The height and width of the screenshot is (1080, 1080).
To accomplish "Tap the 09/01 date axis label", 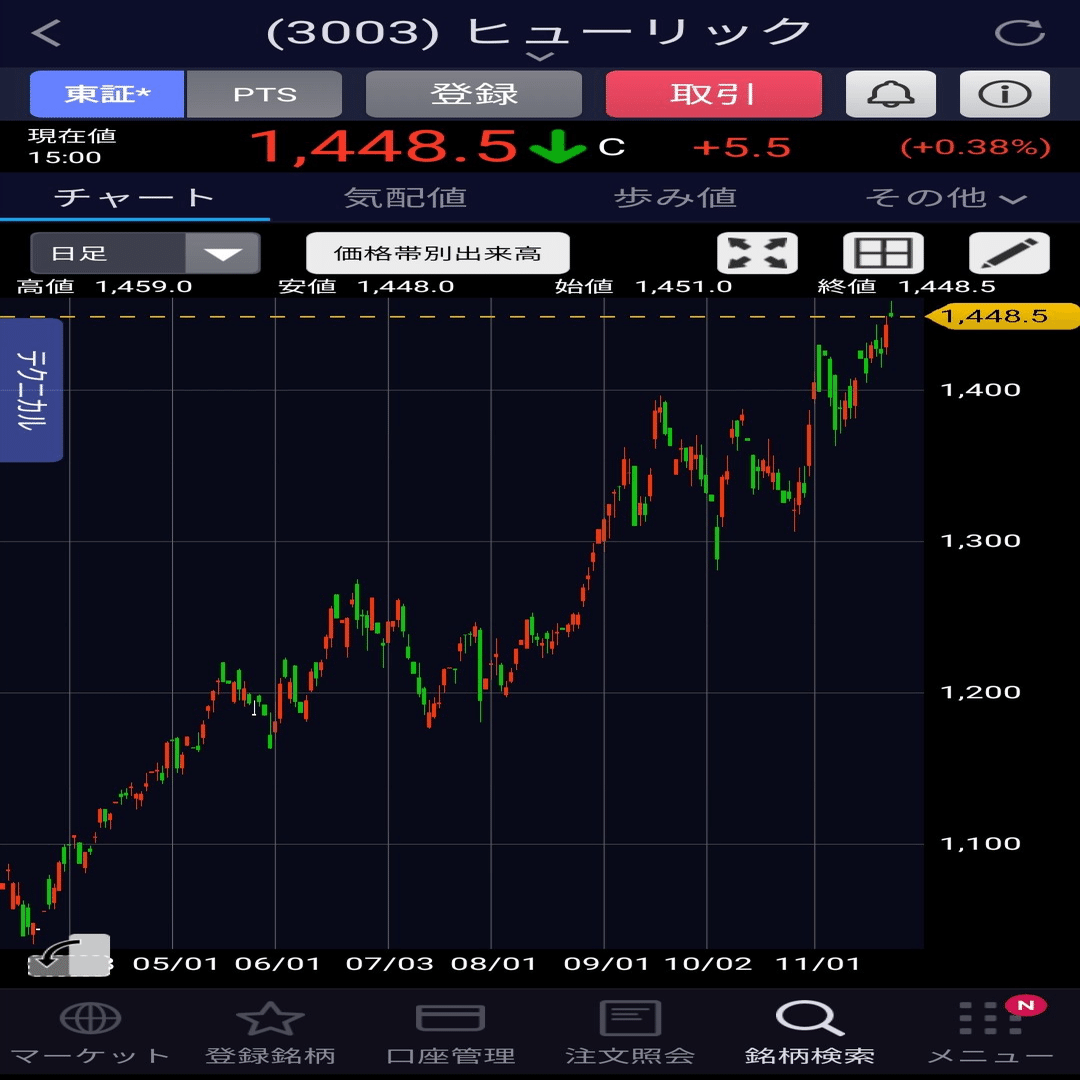I will pos(606,964).
